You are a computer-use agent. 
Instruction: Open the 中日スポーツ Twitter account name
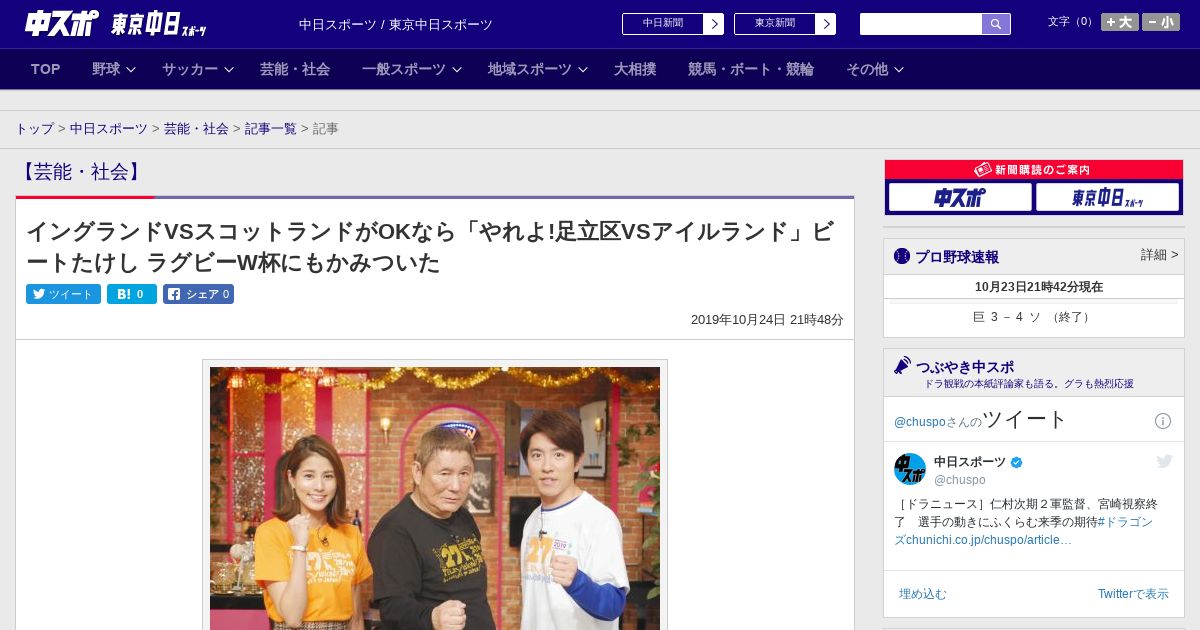pyautogui.click(x=970, y=462)
